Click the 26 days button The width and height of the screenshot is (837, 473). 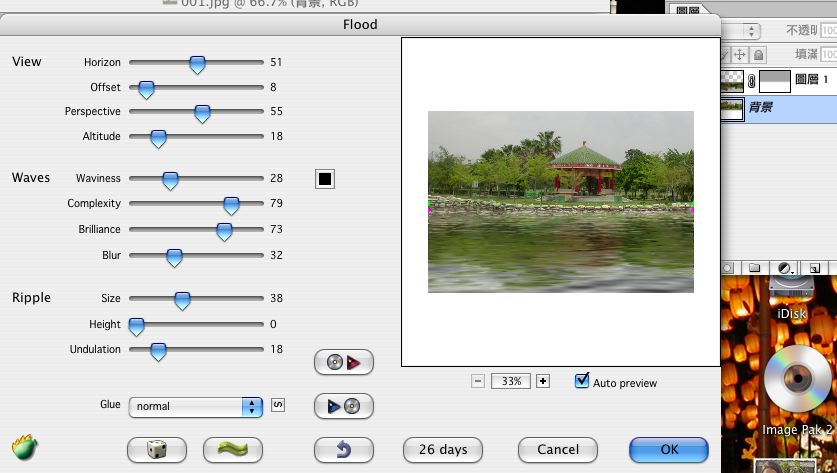(x=443, y=450)
